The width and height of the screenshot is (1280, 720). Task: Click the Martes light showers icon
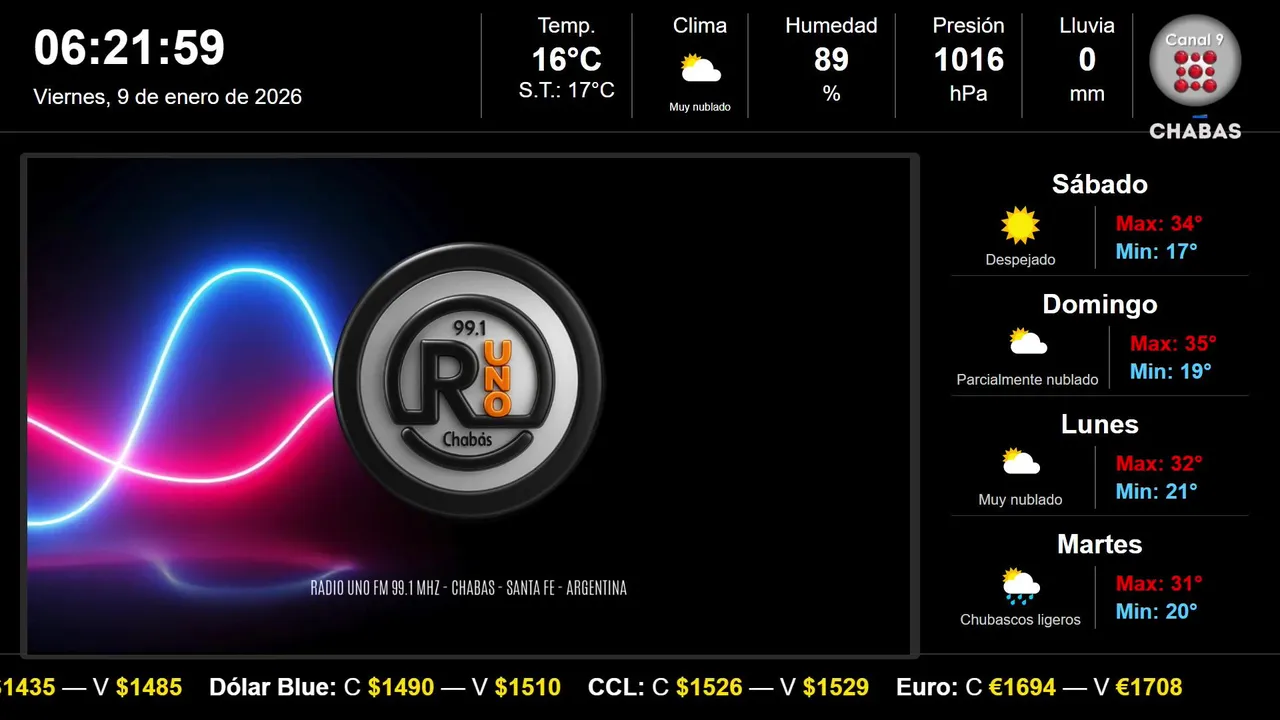[1021, 586]
